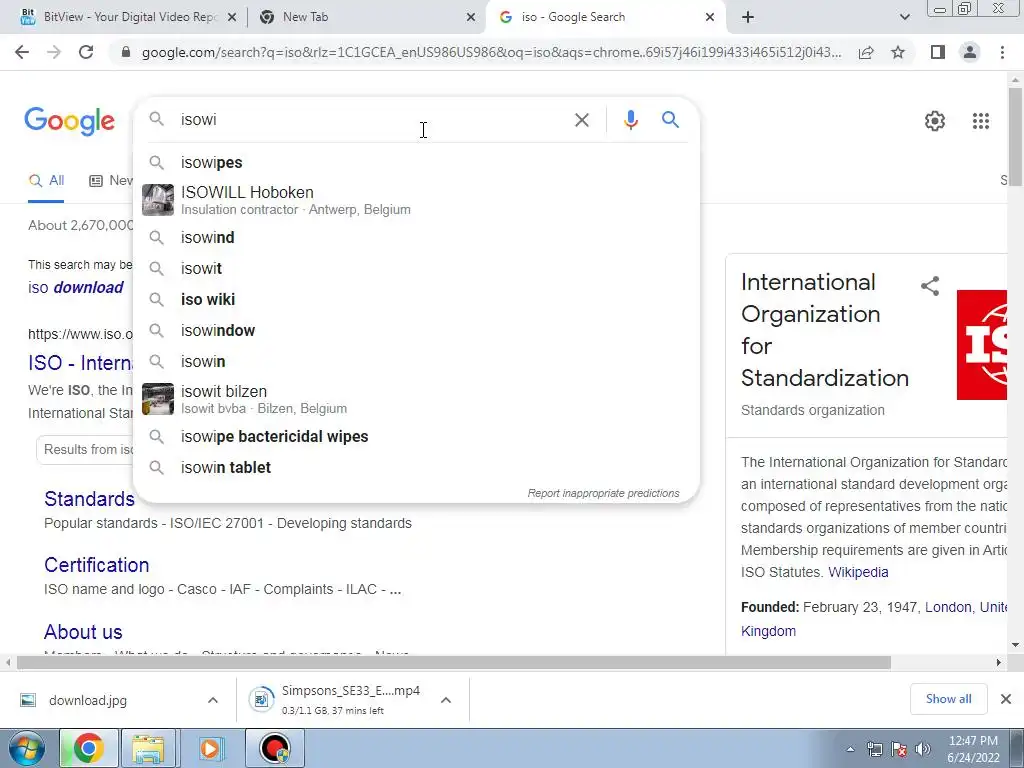Image resolution: width=1024 pixels, height=768 pixels.
Task: Open Chrome three-dot menu
Action: [1002, 52]
